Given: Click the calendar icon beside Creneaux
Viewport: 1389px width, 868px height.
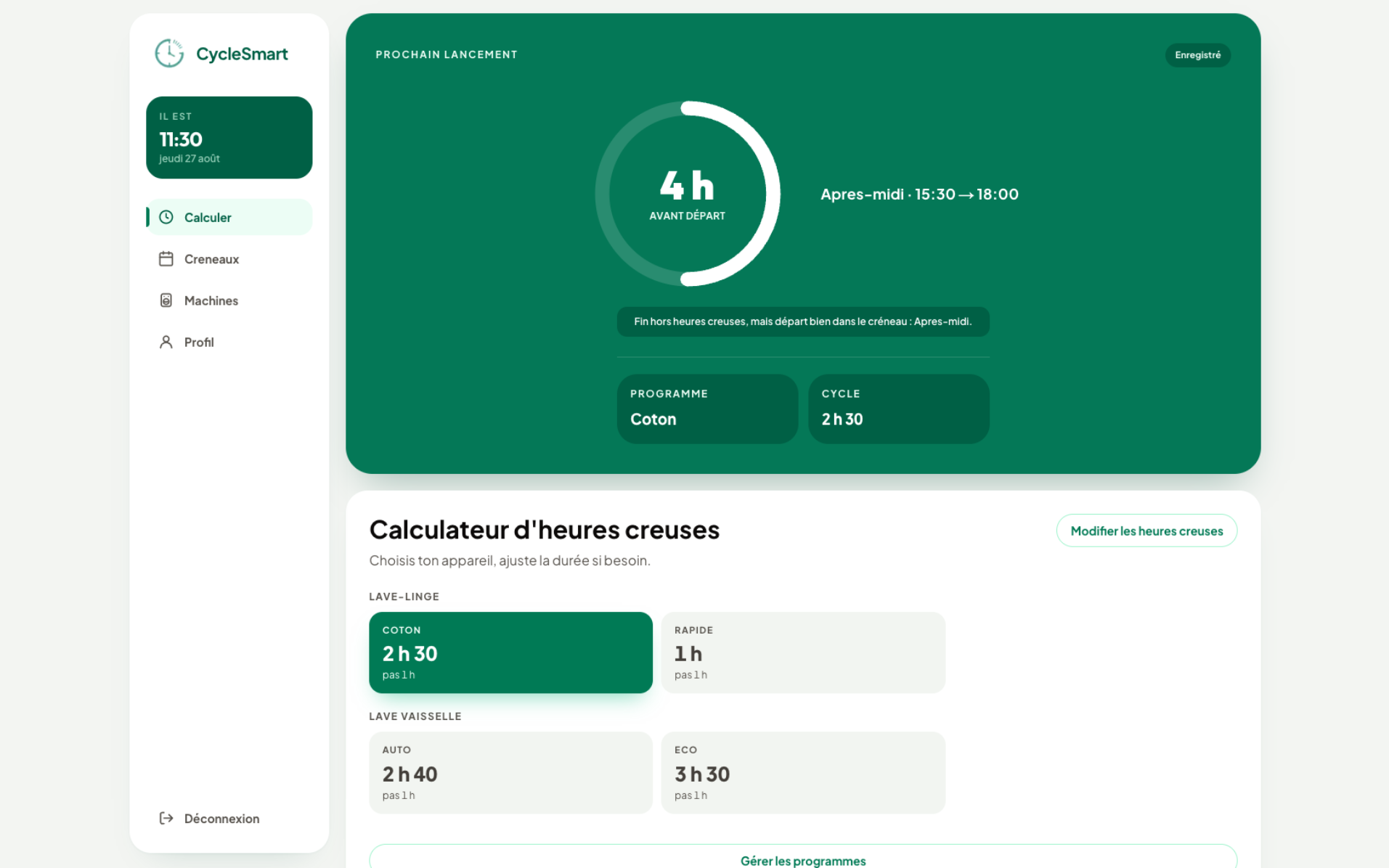Looking at the screenshot, I should coord(166,258).
